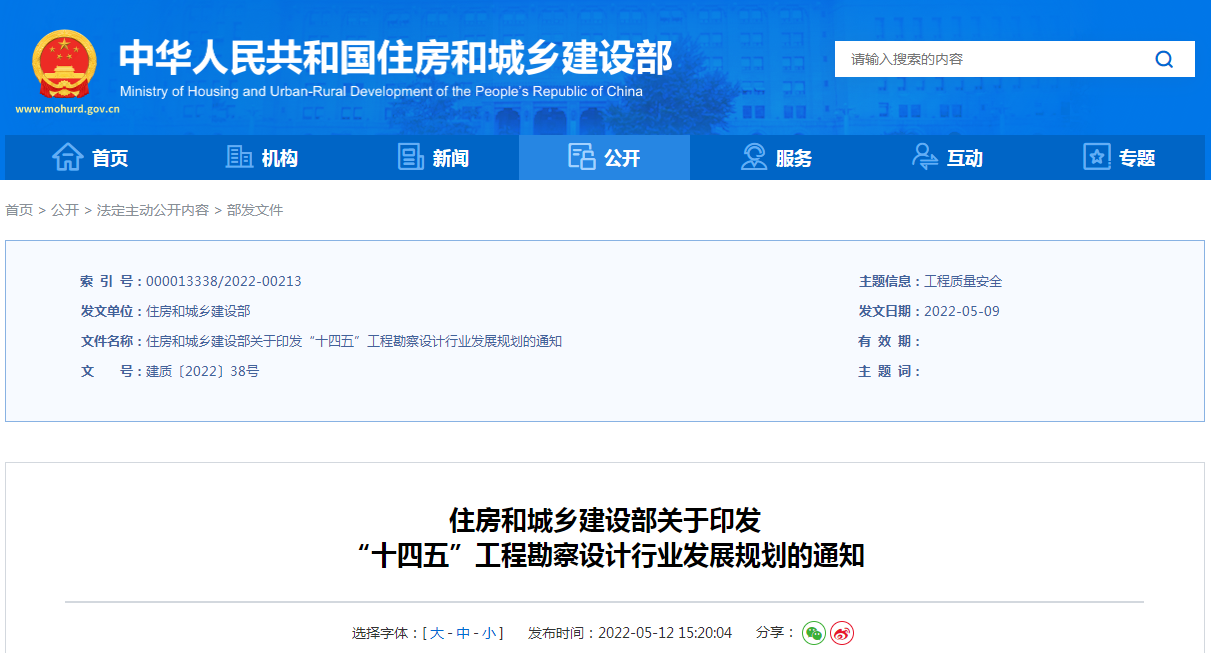Click the building icon for 机构
Viewport: 1211px width, 653px height.
(239, 158)
